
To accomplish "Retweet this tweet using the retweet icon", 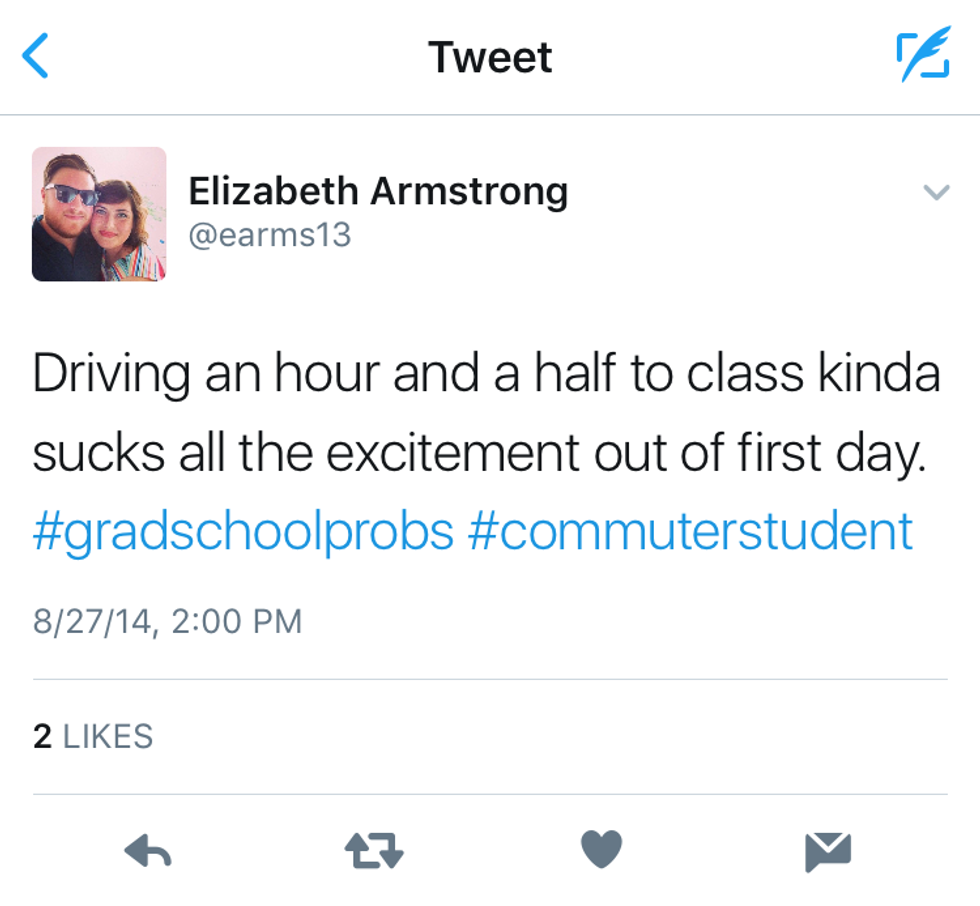I will tap(374, 852).
